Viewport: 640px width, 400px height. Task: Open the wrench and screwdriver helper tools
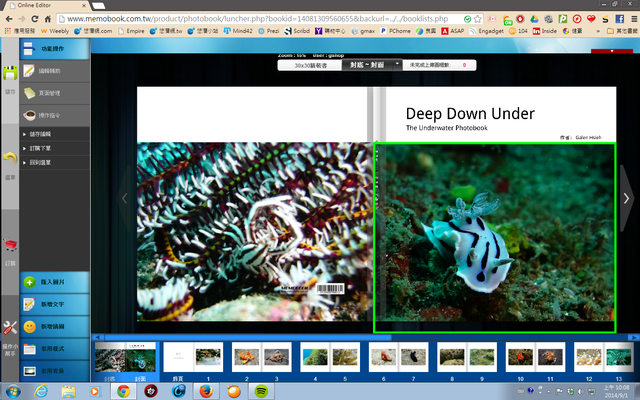tap(10, 328)
